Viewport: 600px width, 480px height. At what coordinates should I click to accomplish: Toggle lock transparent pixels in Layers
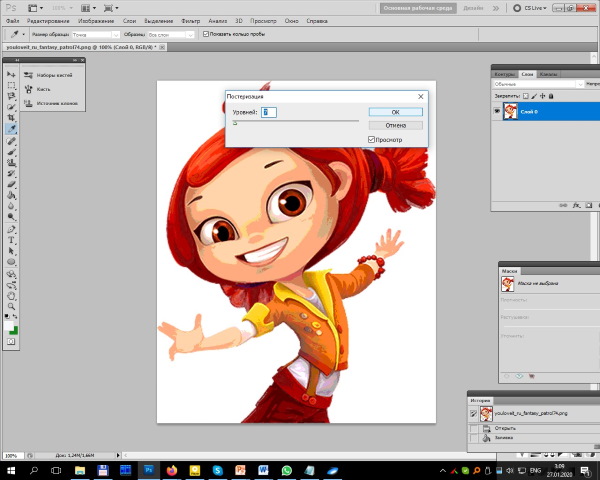[526, 96]
